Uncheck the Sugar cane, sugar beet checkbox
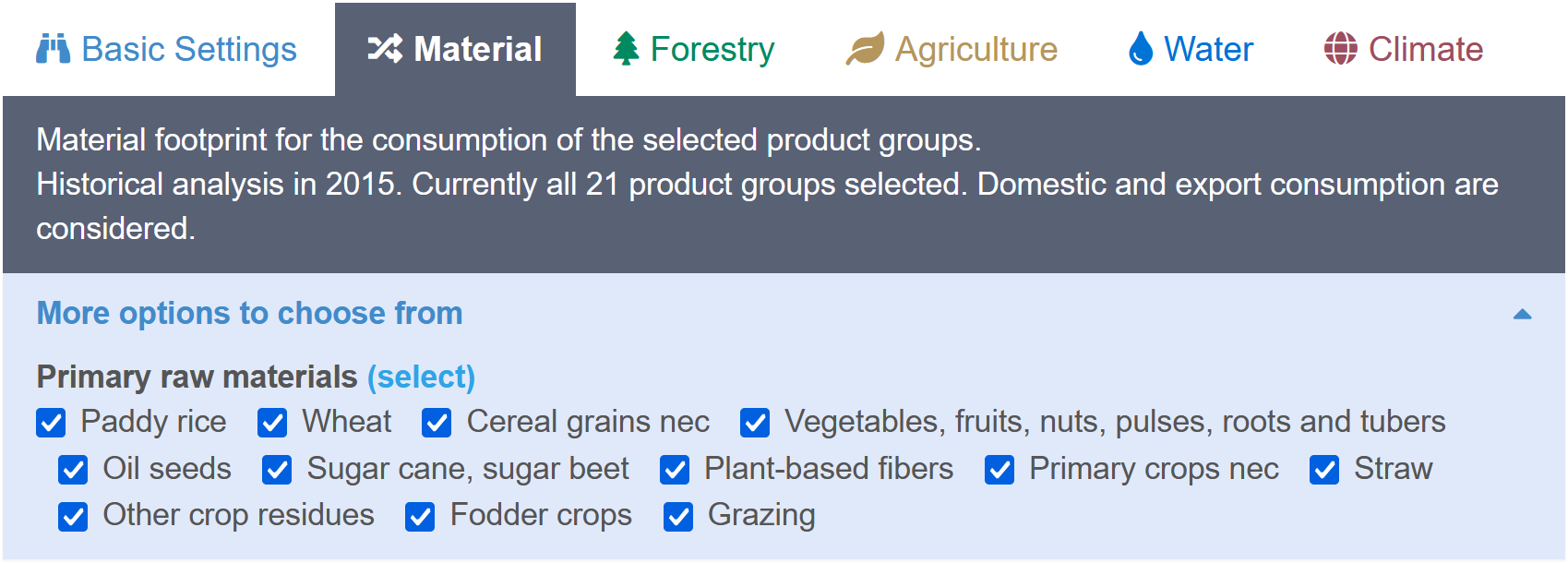The width and height of the screenshot is (1568, 563). coord(277,470)
